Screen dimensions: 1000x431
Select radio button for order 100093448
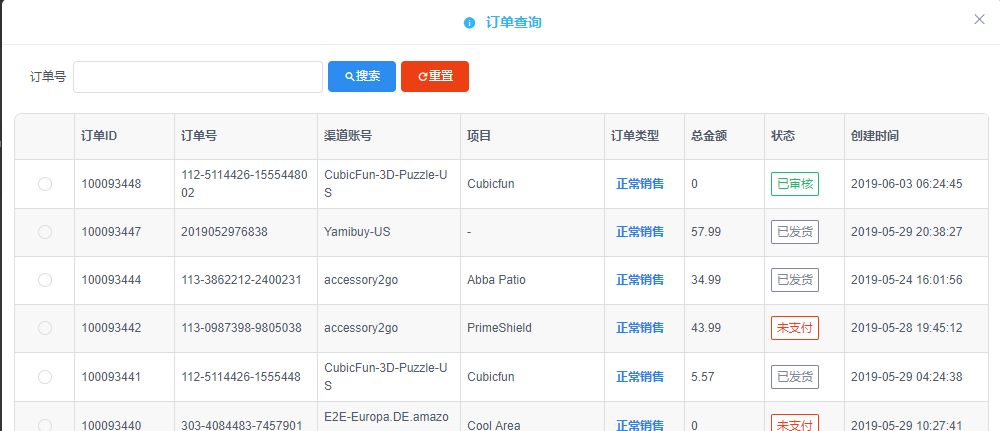click(45, 184)
